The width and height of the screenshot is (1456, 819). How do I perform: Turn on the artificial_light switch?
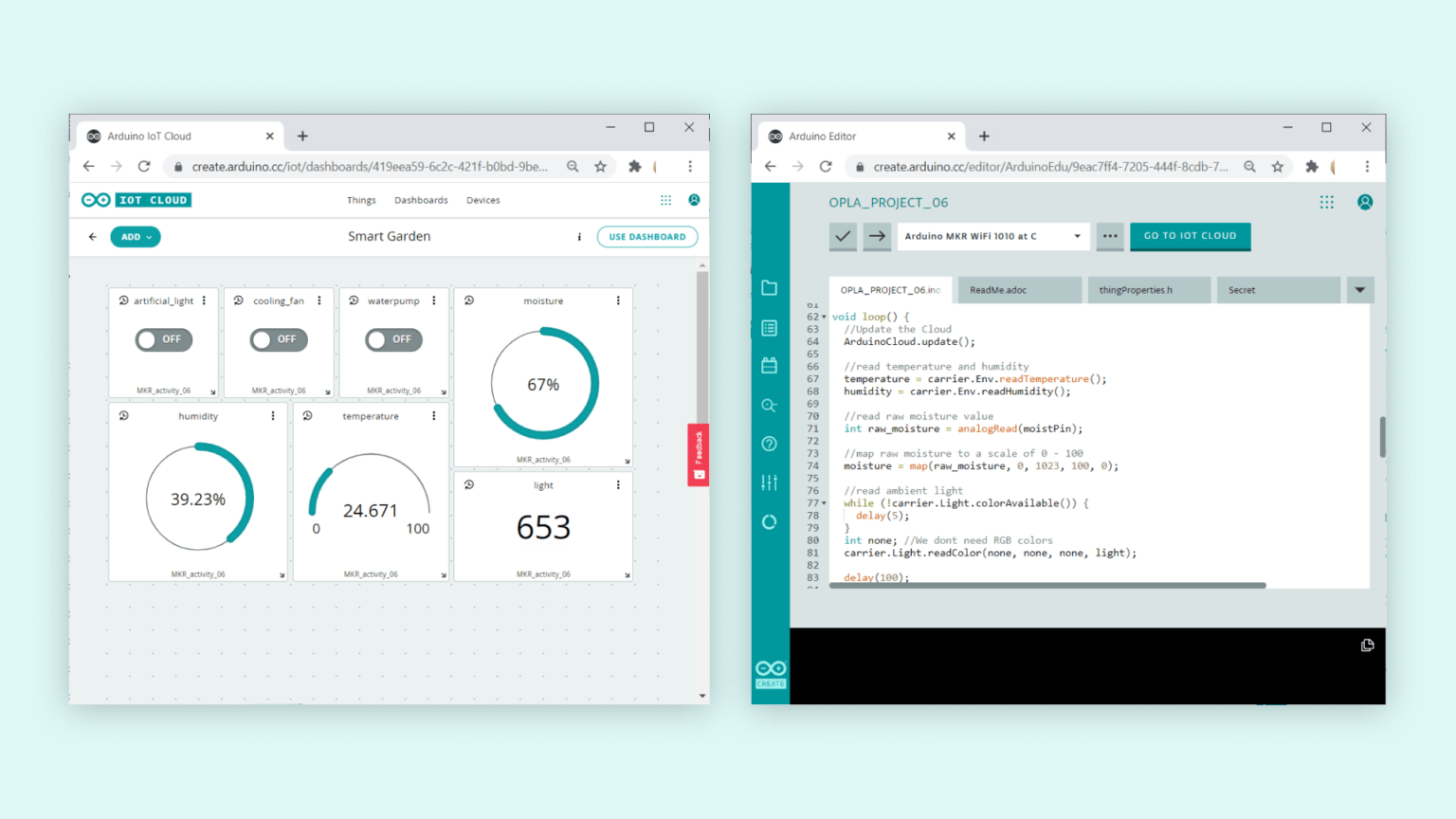163,339
